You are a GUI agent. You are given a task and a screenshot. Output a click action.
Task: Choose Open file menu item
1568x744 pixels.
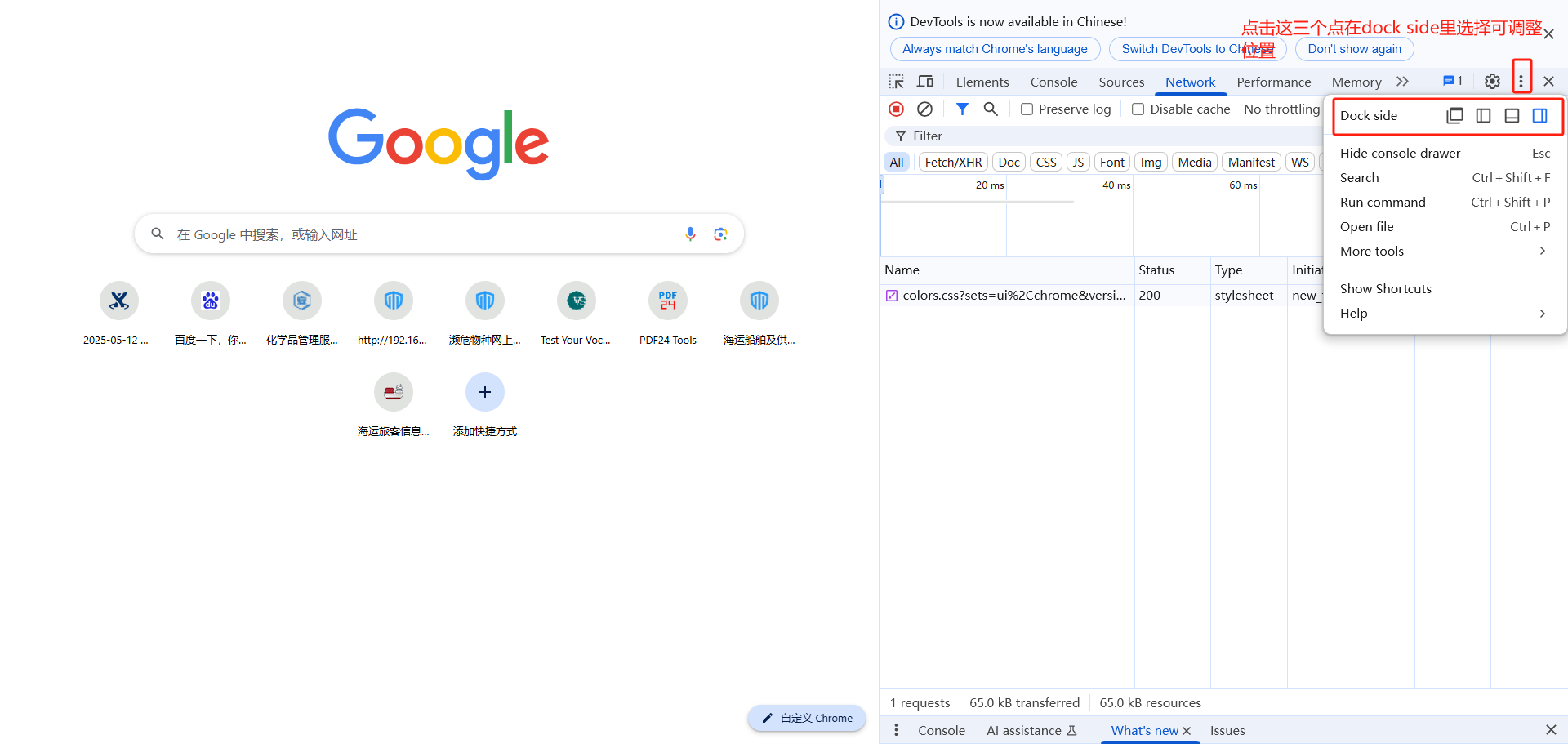click(1445, 226)
